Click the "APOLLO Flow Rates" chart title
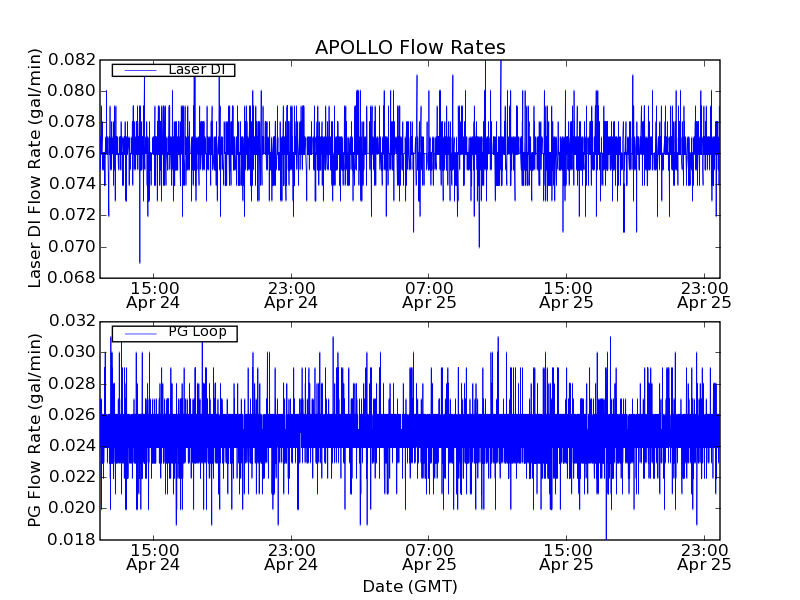This screenshot has width=800, height=600. [410, 47]
